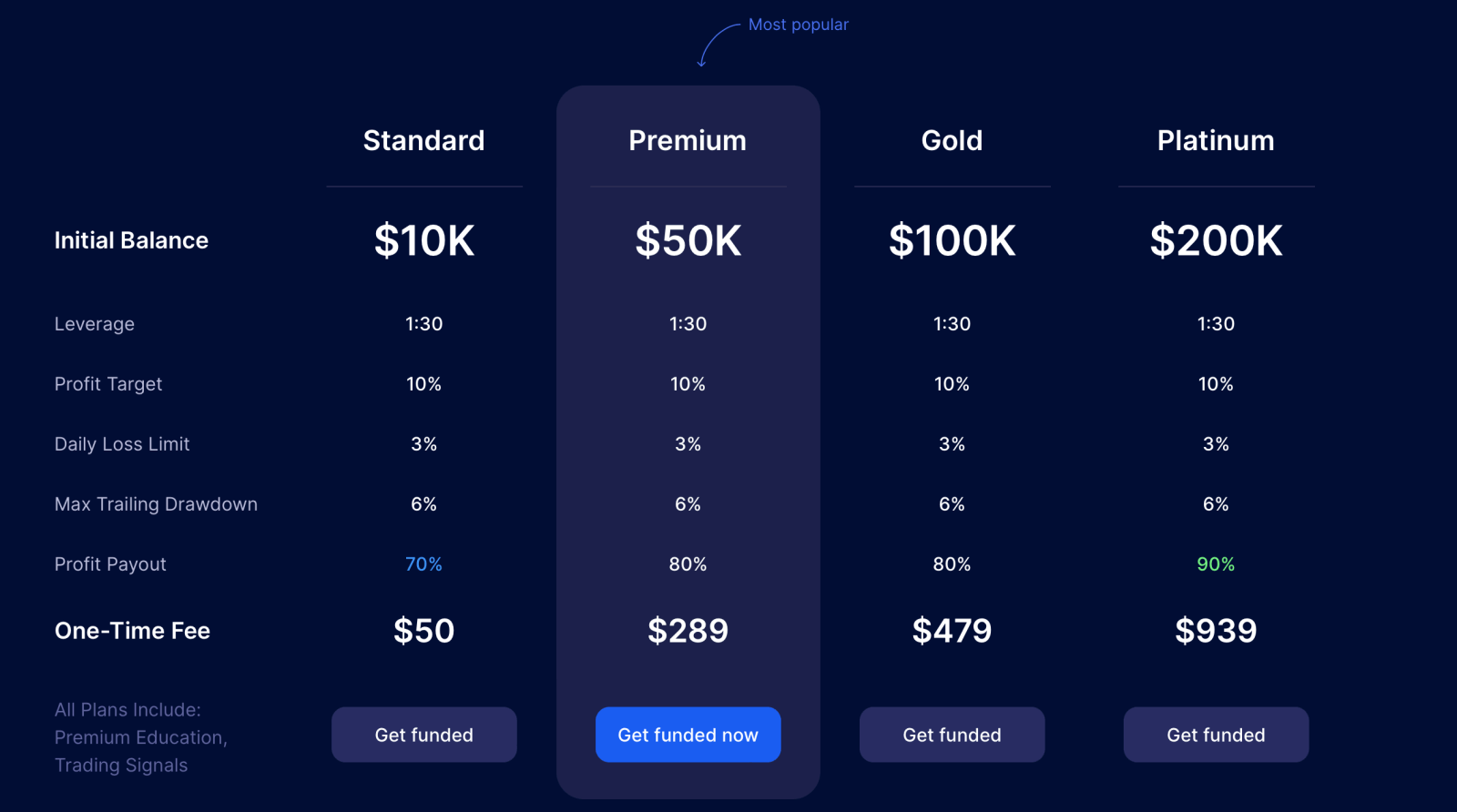
Task: Click the Get funded now button under Premium
Action: pyautogui.click(x=688, y=735)
